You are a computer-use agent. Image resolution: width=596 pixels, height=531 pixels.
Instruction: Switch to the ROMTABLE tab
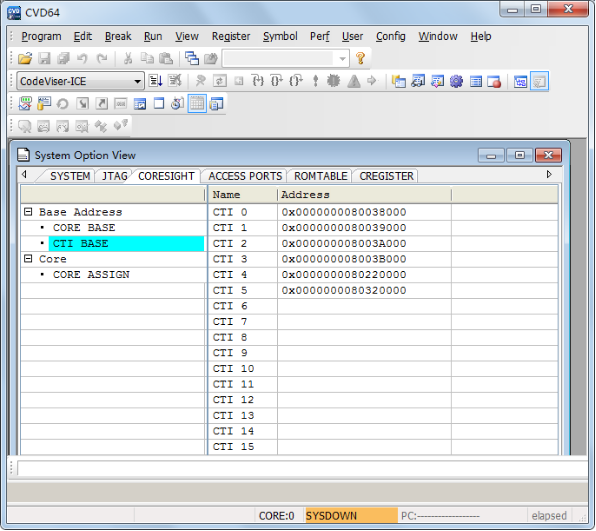321,176
